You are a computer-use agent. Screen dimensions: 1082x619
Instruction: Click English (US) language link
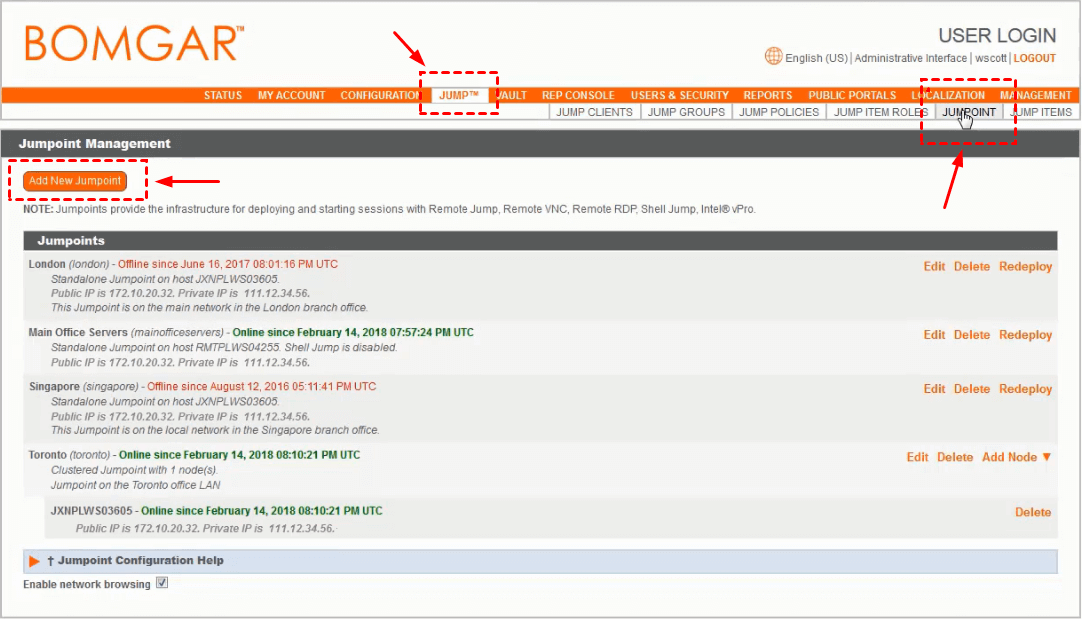pos(816,58)
